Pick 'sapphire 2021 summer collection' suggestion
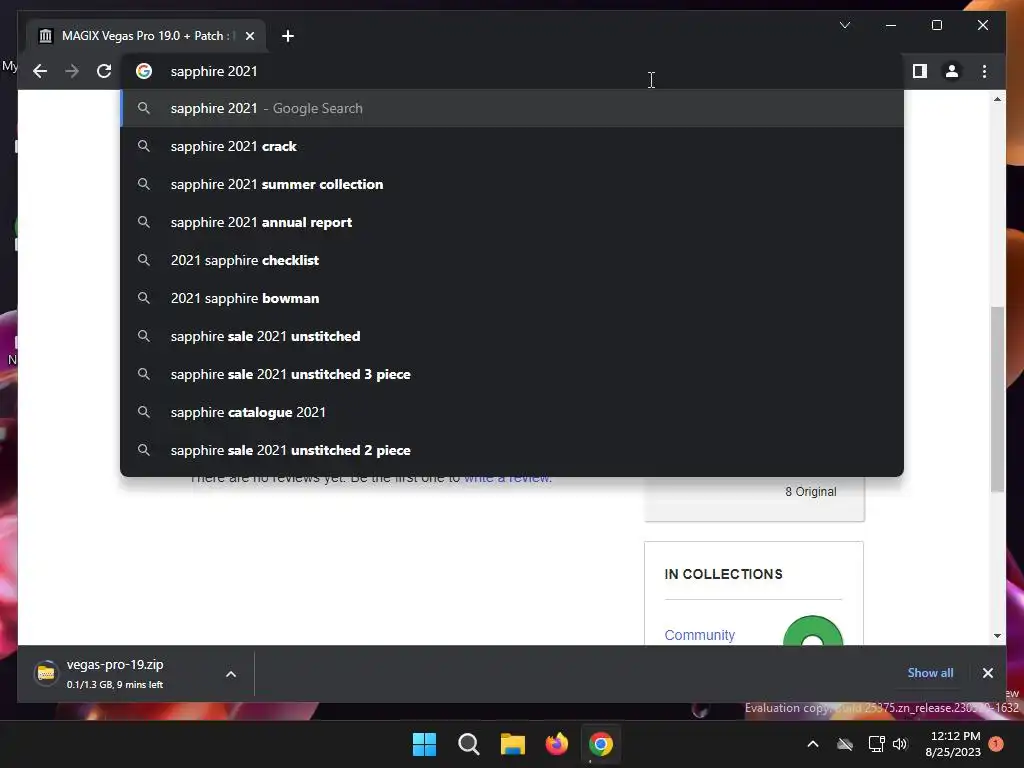This screenshot has height=768, width=1024. click(512, 184)
